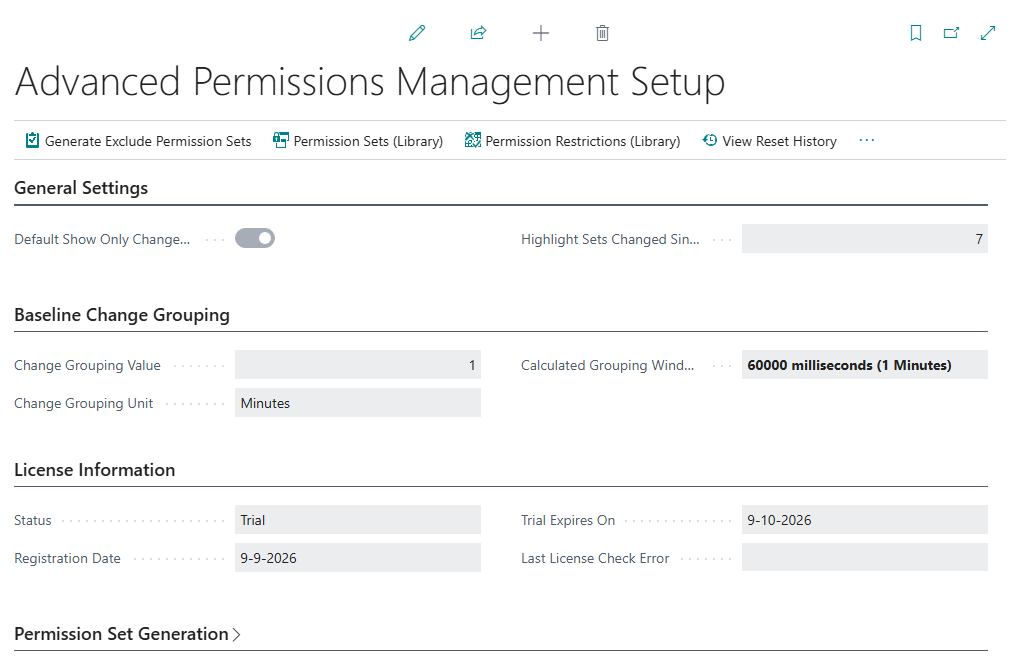This screenshot has width=1030, height=665.
Task: Click the share icon
Action: [478, 33]
